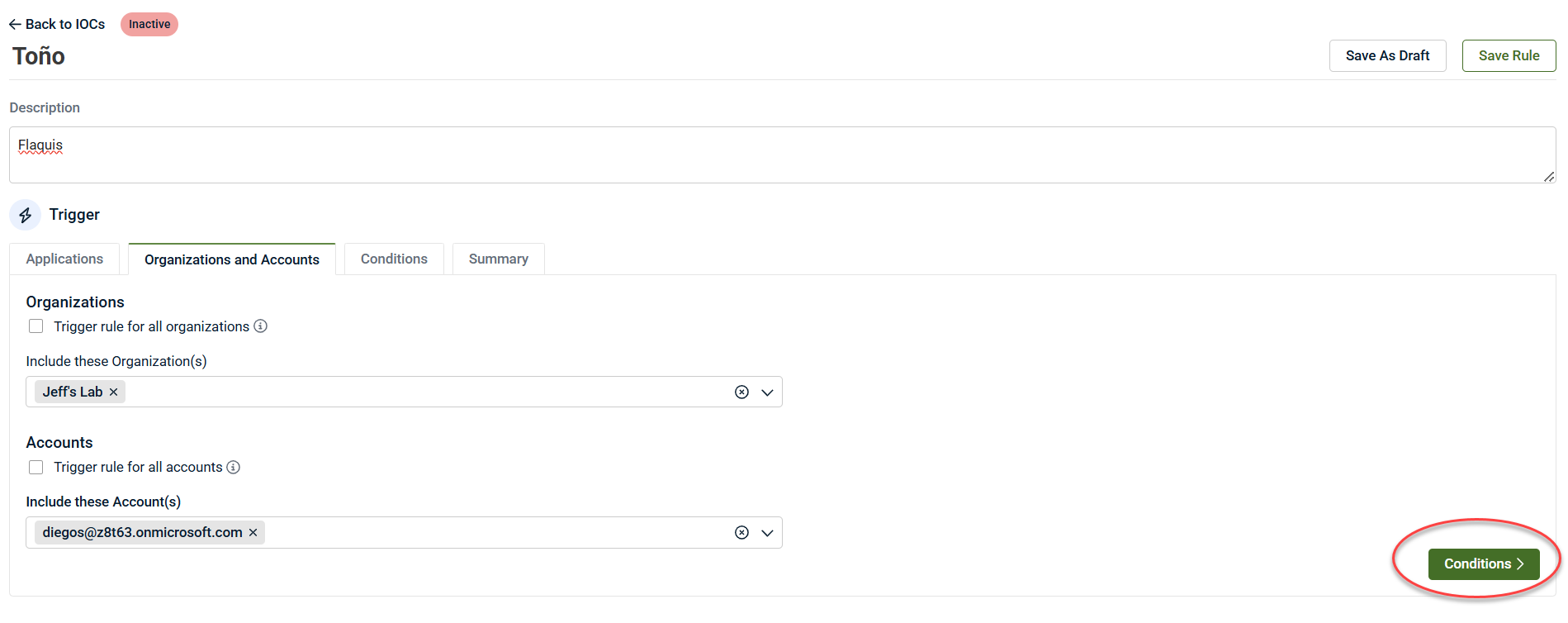
Task: Proceed with the green Conditions button
Action: click(1483, 564)
